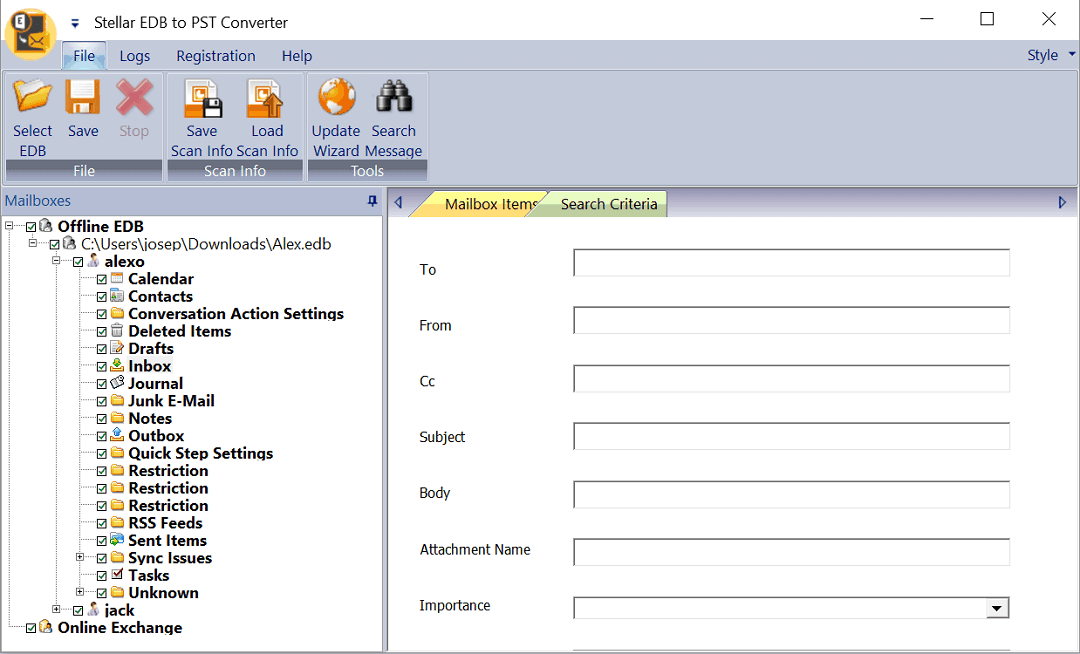The height and width of the screenshot is (654, 1080).
Task: Select the Outbox folder icon
Action: point(117,435)
